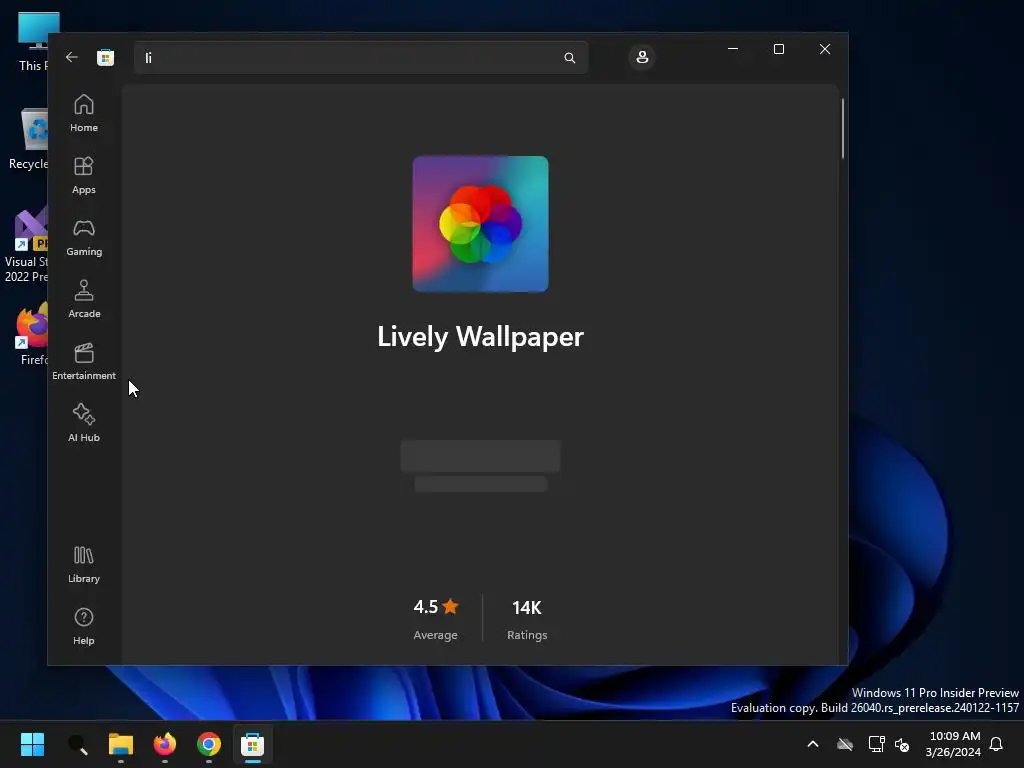The height and width of the screenshot is (768, 1024).
Task: Open AI Hub in Store sidebar
Action: point(84,424)
